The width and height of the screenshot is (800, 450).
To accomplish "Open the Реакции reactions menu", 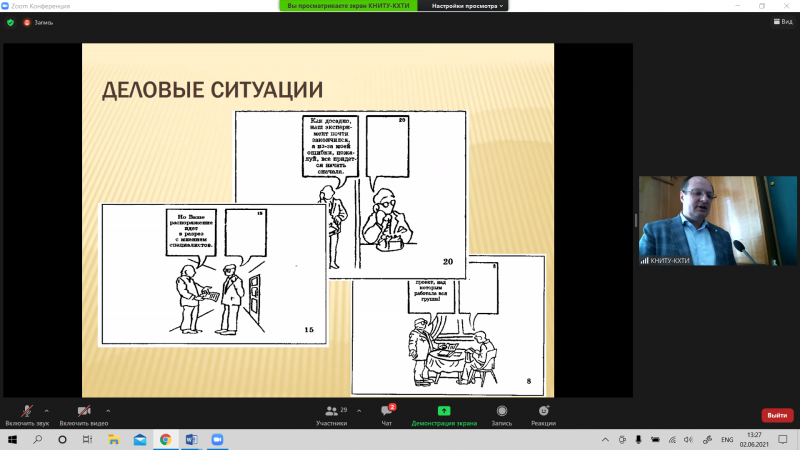I will 543,414.
